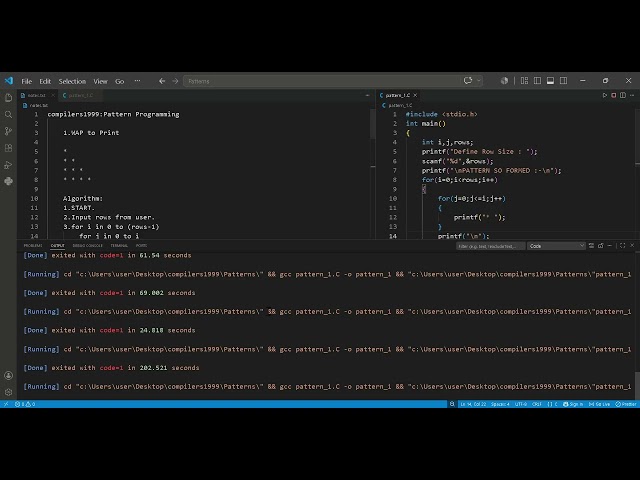The width and height of the screenshot is (640, 480).
Task: Open the View menu
Action: [100, 81]
